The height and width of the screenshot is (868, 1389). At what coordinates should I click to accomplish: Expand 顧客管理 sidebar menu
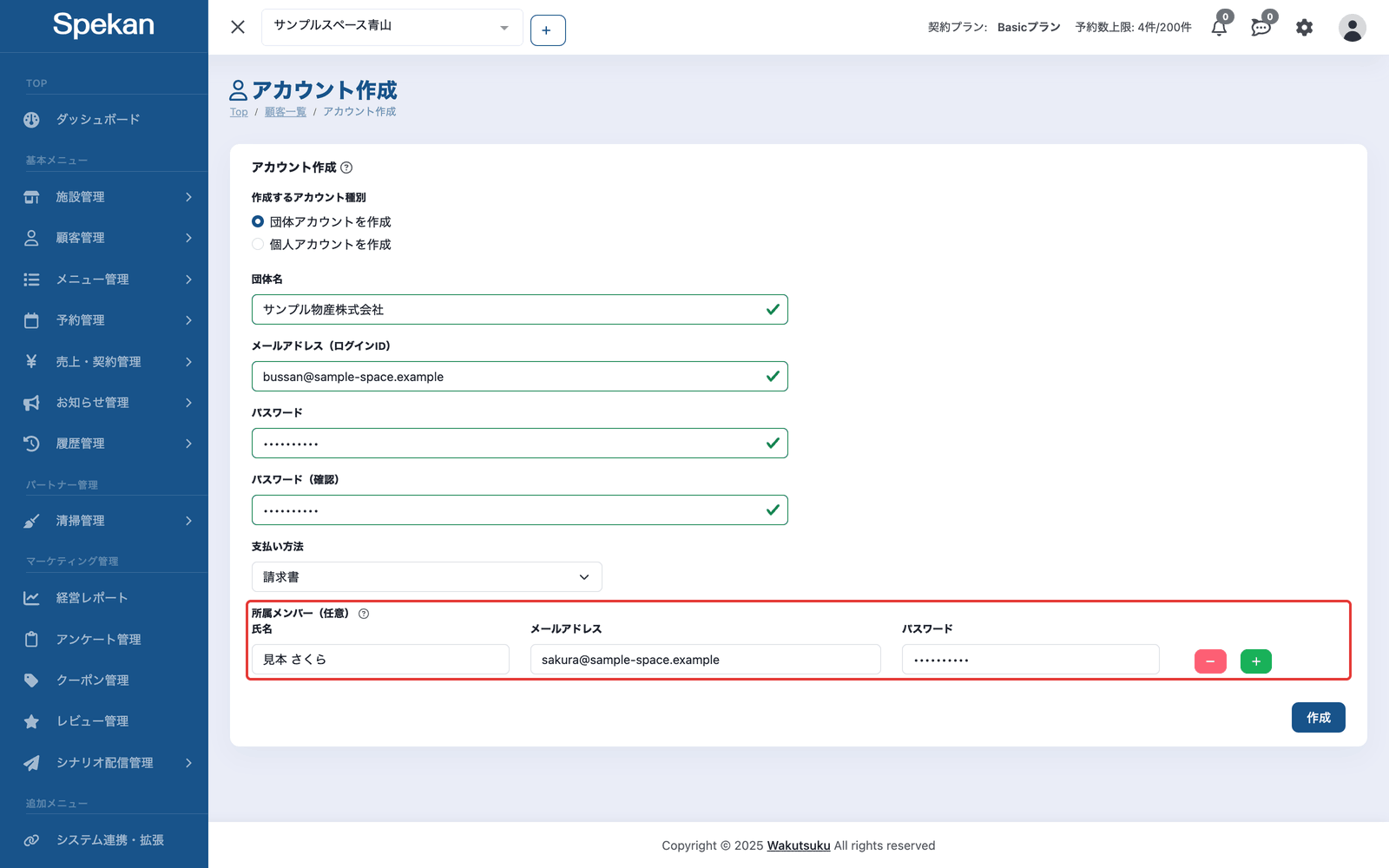[x=104, y=238]
